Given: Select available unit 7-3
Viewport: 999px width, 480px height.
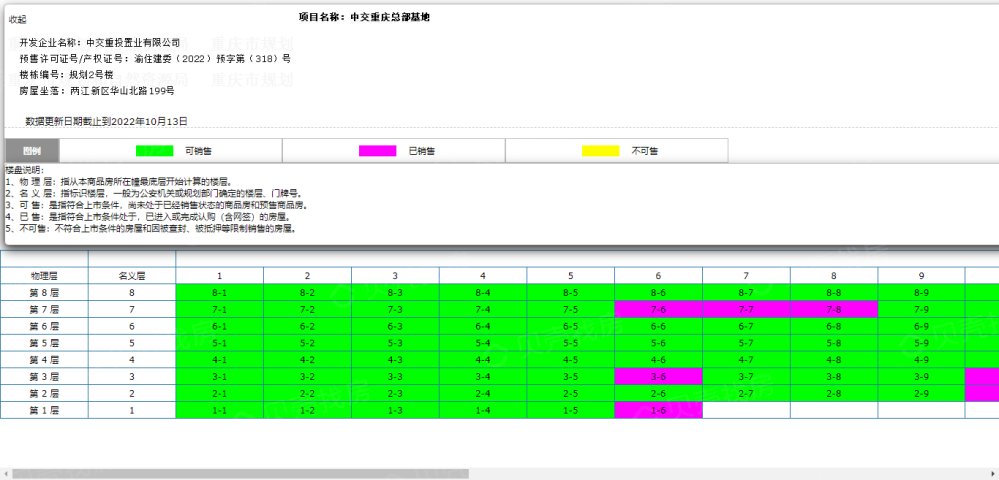Looking at the screenshot, I should pos(395,309).
